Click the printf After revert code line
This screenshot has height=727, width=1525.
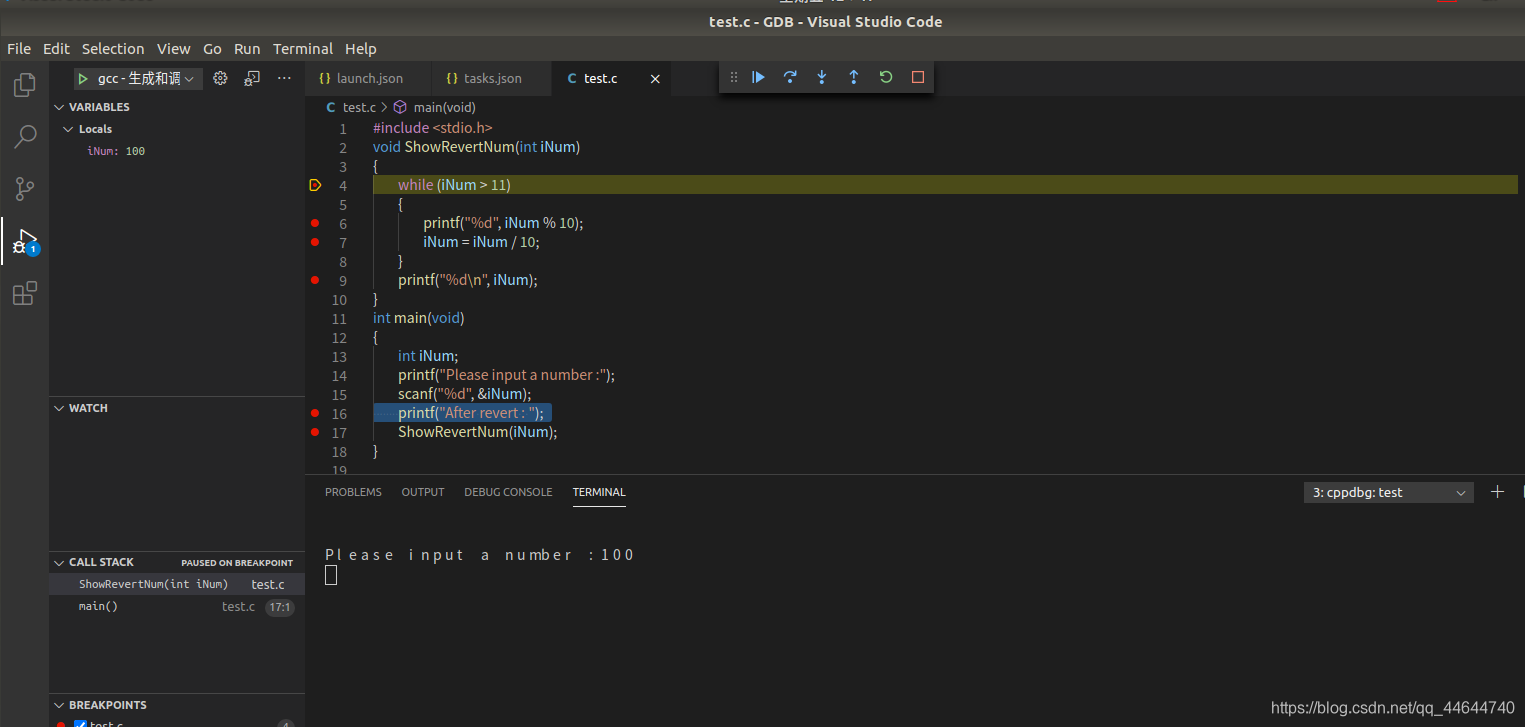click(x=470, y=413)
